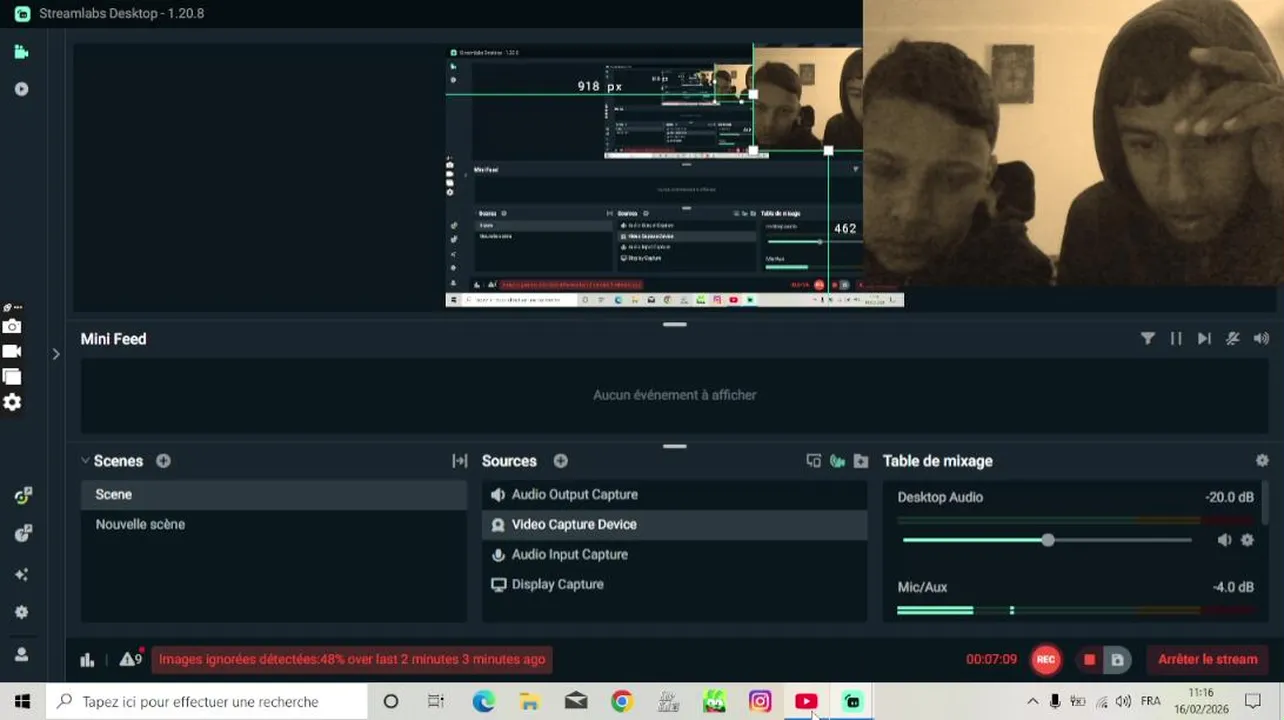Open the Mini Feed filter icon
Viewport: 1284px width, 720px height.
click(x=1148, y=339)
